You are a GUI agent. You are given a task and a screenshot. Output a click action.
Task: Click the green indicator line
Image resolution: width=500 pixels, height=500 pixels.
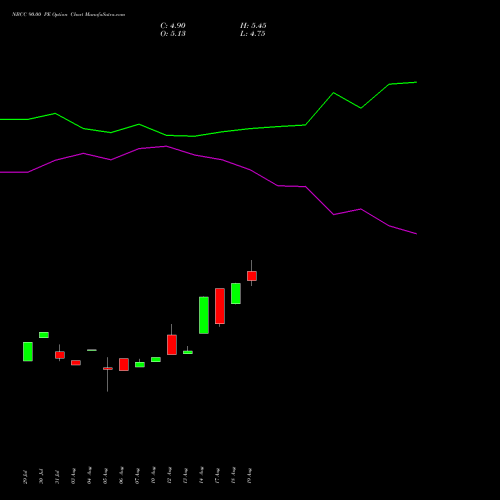point(208,134)
